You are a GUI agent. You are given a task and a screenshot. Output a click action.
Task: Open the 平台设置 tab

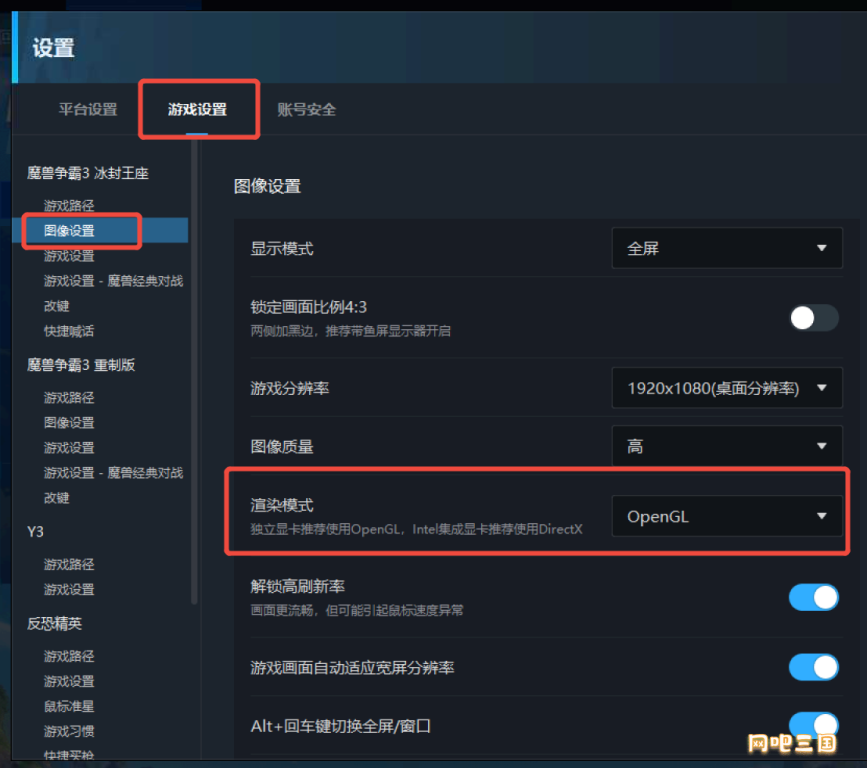coord(88,109)
